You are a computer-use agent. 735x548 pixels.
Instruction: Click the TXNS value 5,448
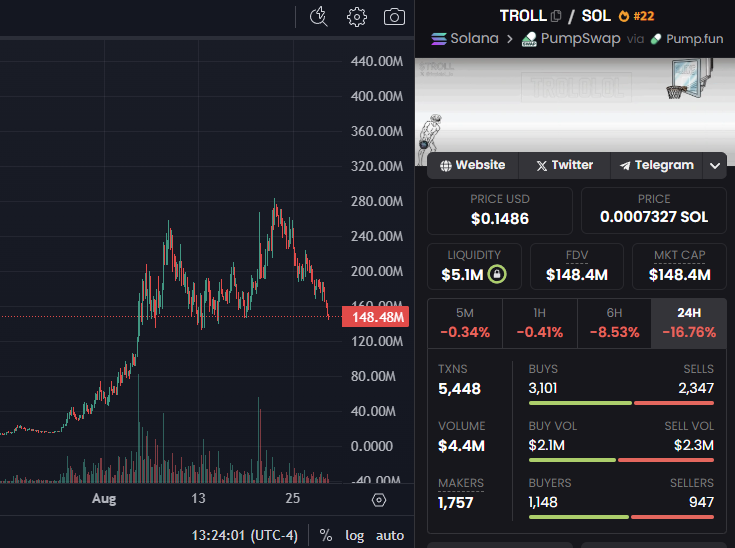[x=459, y=389]
